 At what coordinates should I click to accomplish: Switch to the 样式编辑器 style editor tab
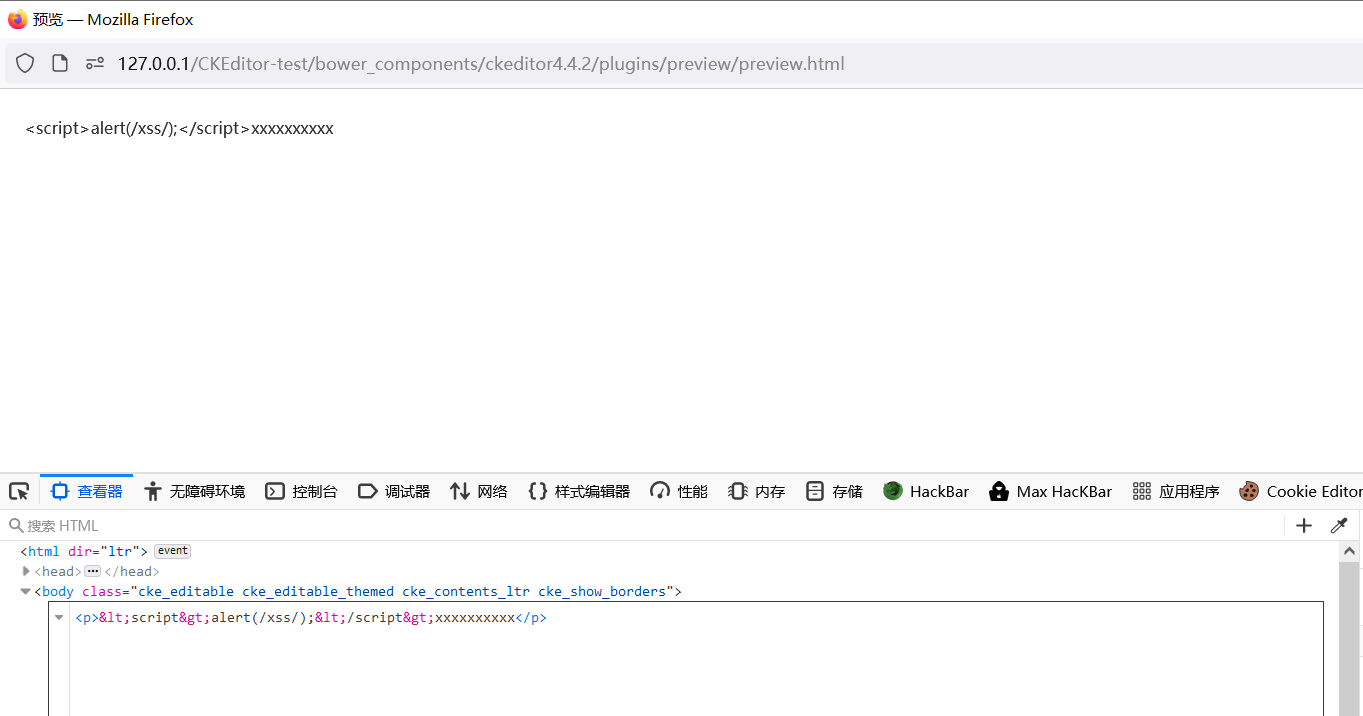[x=579, y=491]
